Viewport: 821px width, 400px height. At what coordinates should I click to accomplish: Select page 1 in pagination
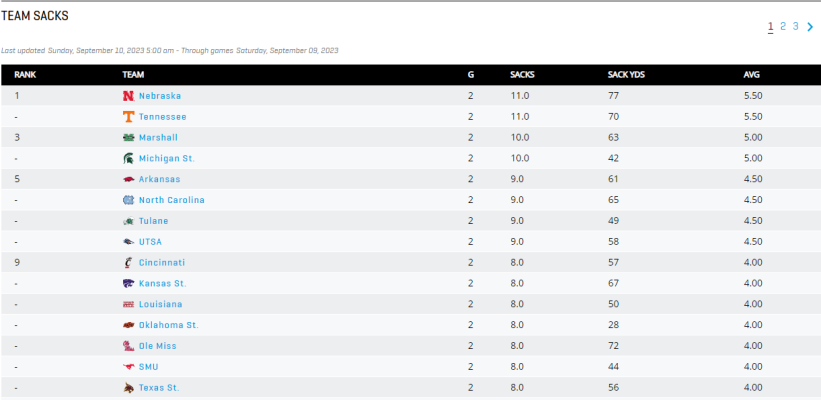[770, 26]
